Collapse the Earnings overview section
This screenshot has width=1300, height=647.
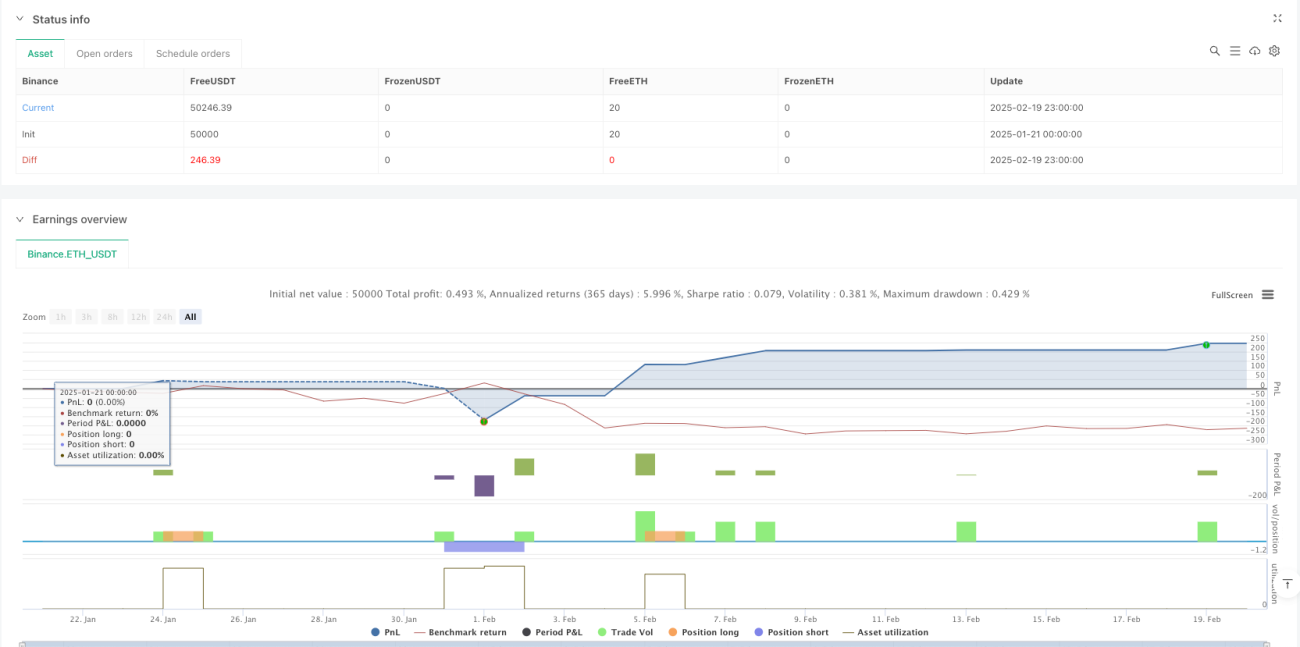pyautogui.click(x=20, y=219)
